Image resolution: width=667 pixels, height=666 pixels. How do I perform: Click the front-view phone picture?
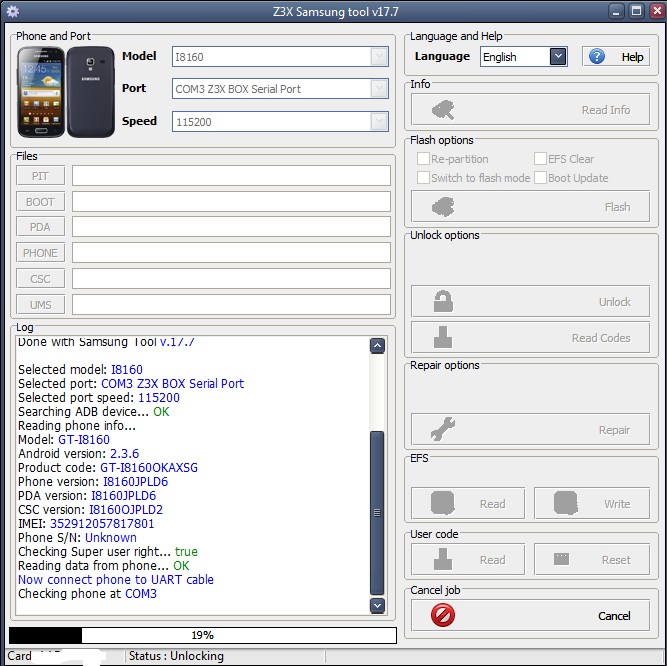point(41,92)
